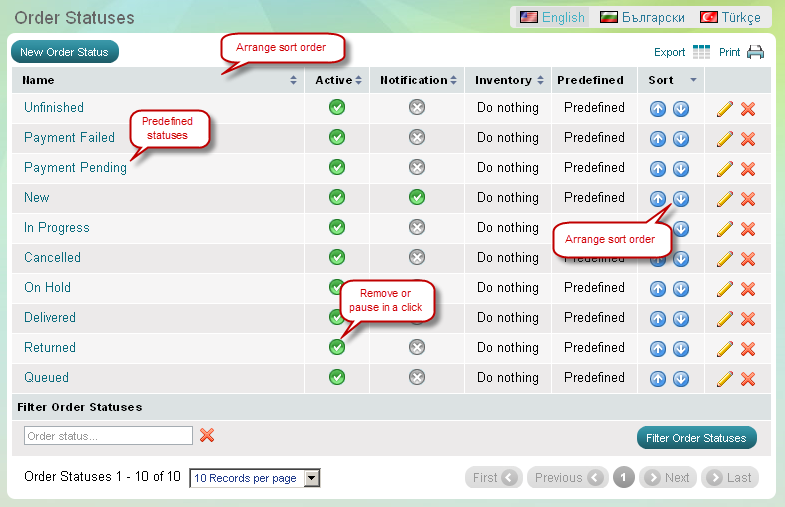Move the Queued status down in sort order
This screenshot has height=507, width=785.
(681, 378)
